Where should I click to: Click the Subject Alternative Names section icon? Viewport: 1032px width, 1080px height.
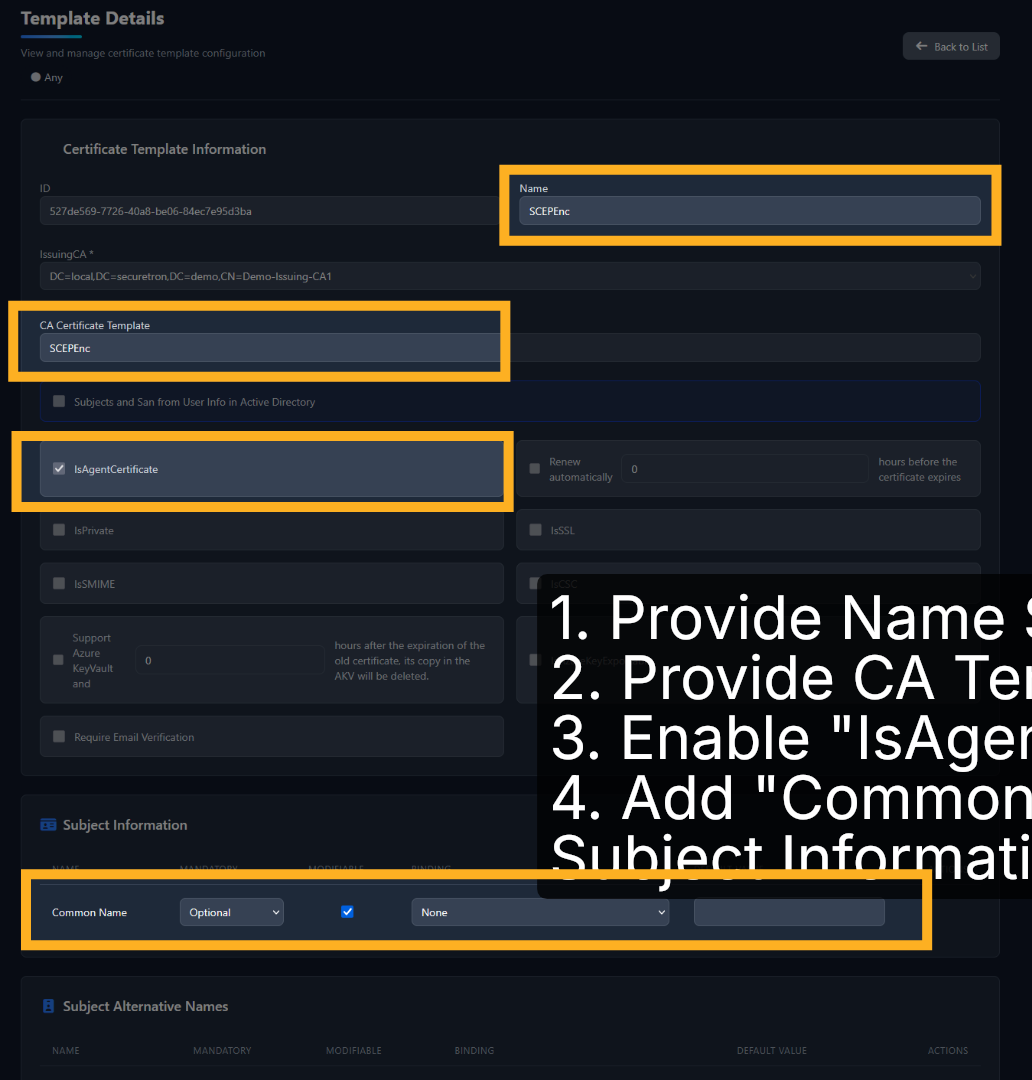pos(48,1006)
